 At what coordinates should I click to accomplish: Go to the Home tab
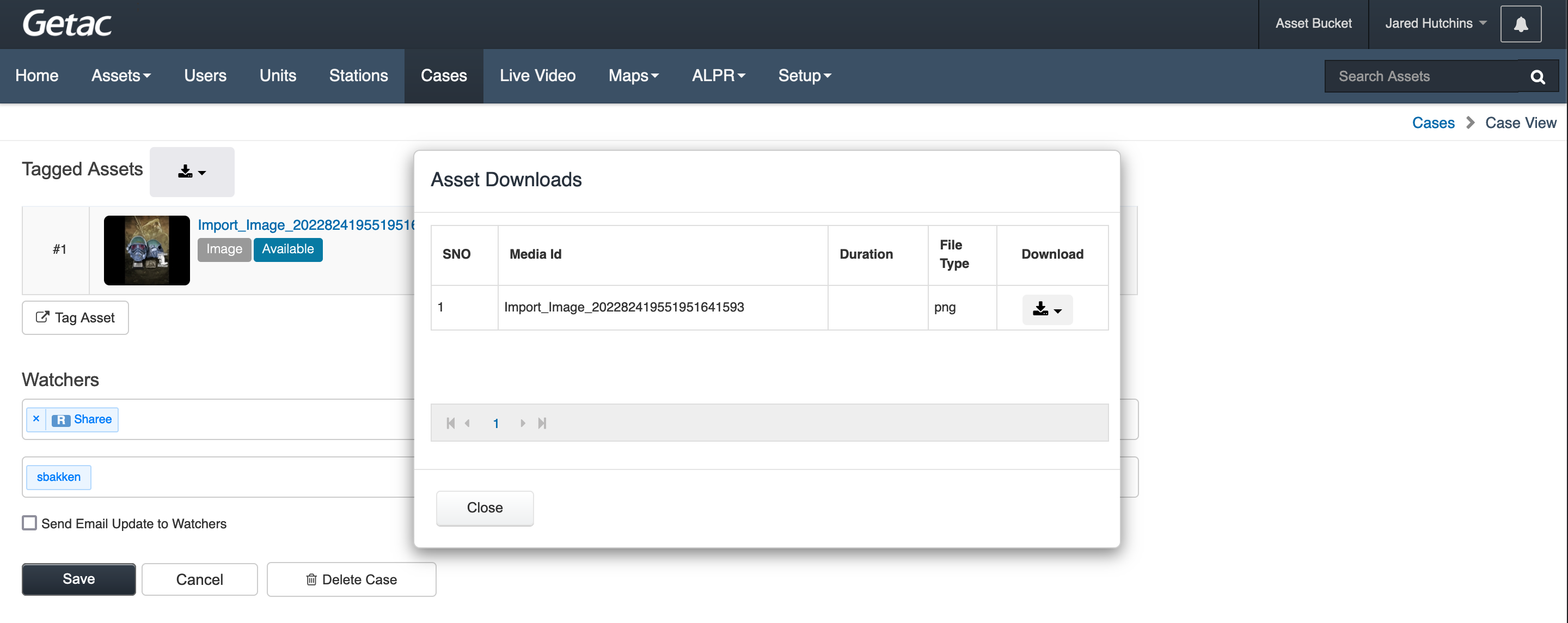[36, 76]
